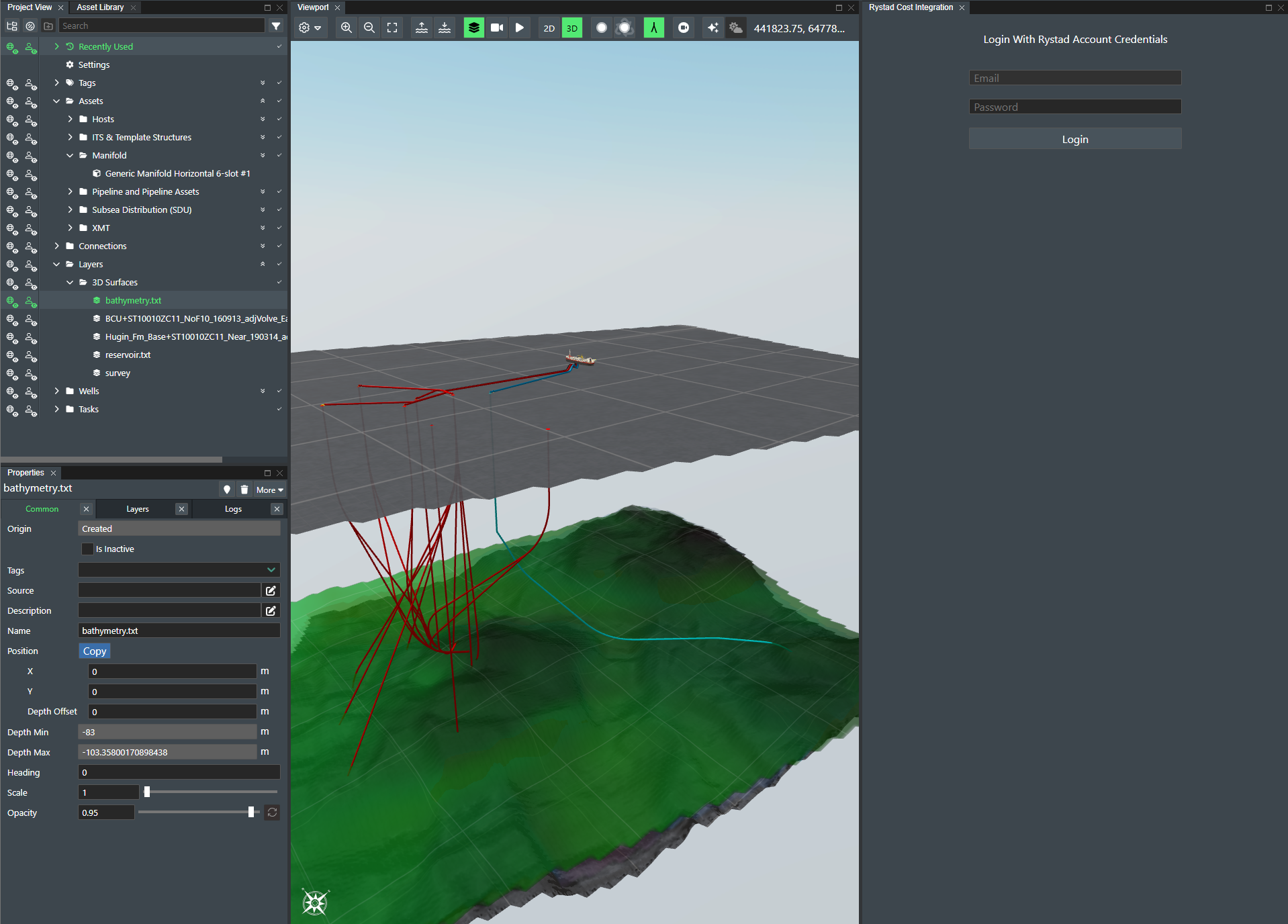Toggle the green layers stack icon
The height and width of the screenshot is (924, 1288).
click(x=474, y=28)
